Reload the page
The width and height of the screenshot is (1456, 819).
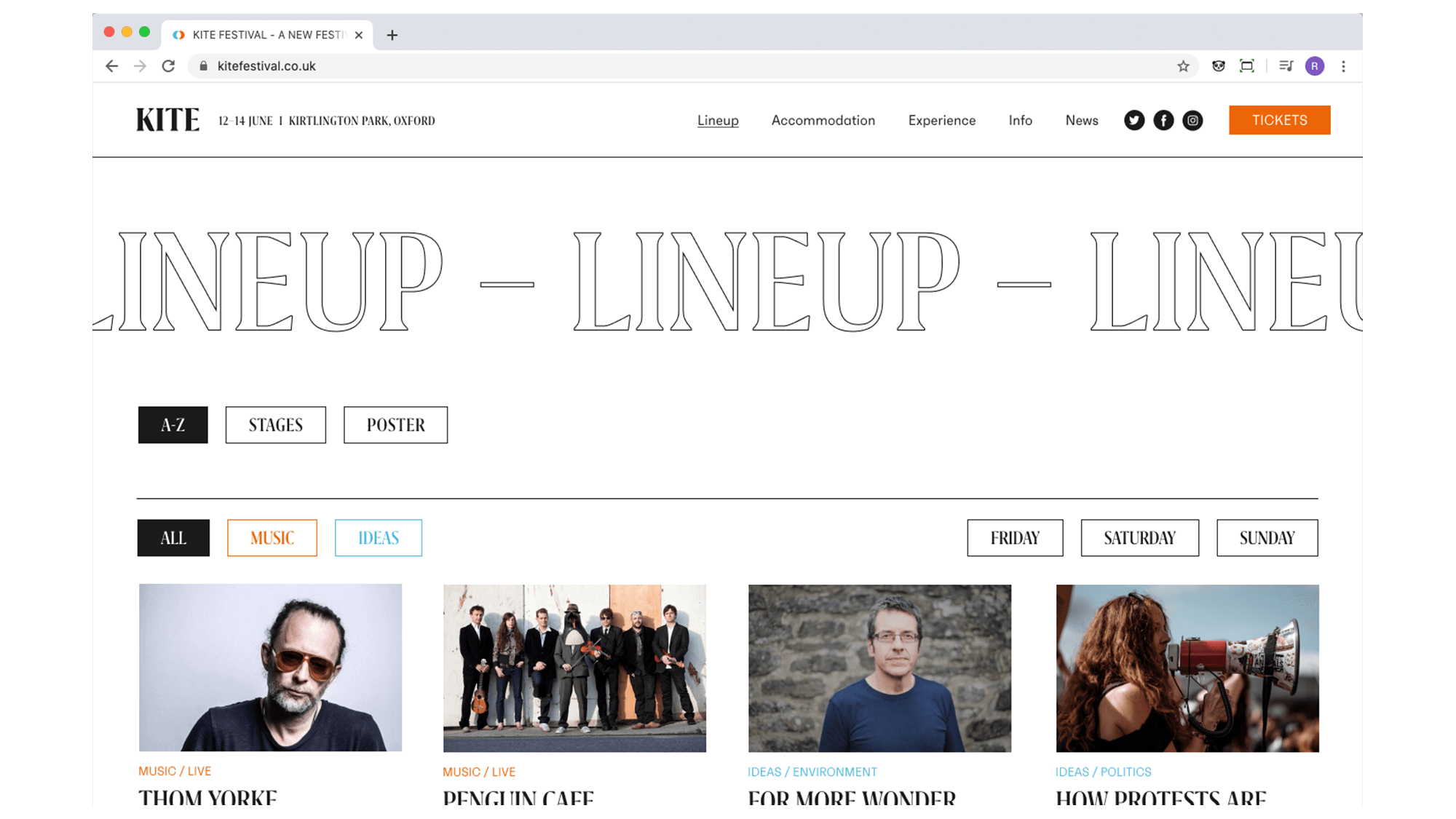pyautogui.click(x=168, y=66)
